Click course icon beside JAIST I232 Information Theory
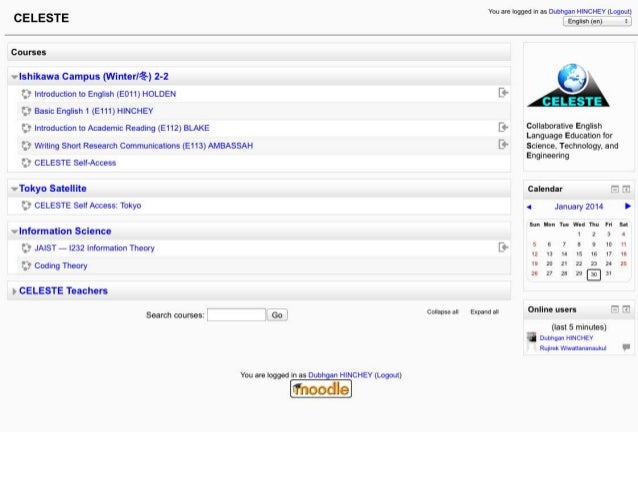 tap(26, 248)
